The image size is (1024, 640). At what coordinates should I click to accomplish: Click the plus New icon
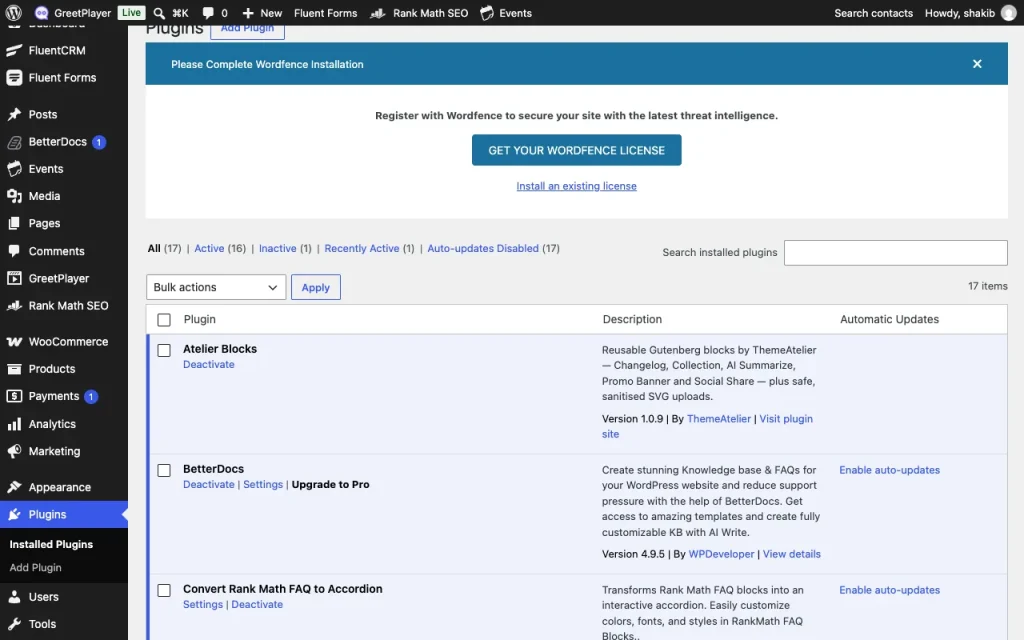[x=248, y=12]
